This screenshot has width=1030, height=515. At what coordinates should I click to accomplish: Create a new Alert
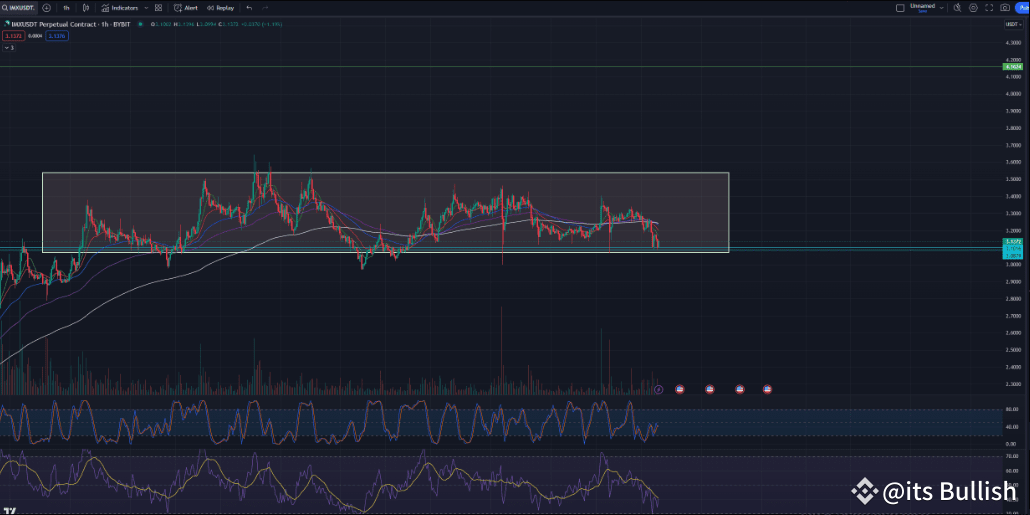(x=186, y=7)
